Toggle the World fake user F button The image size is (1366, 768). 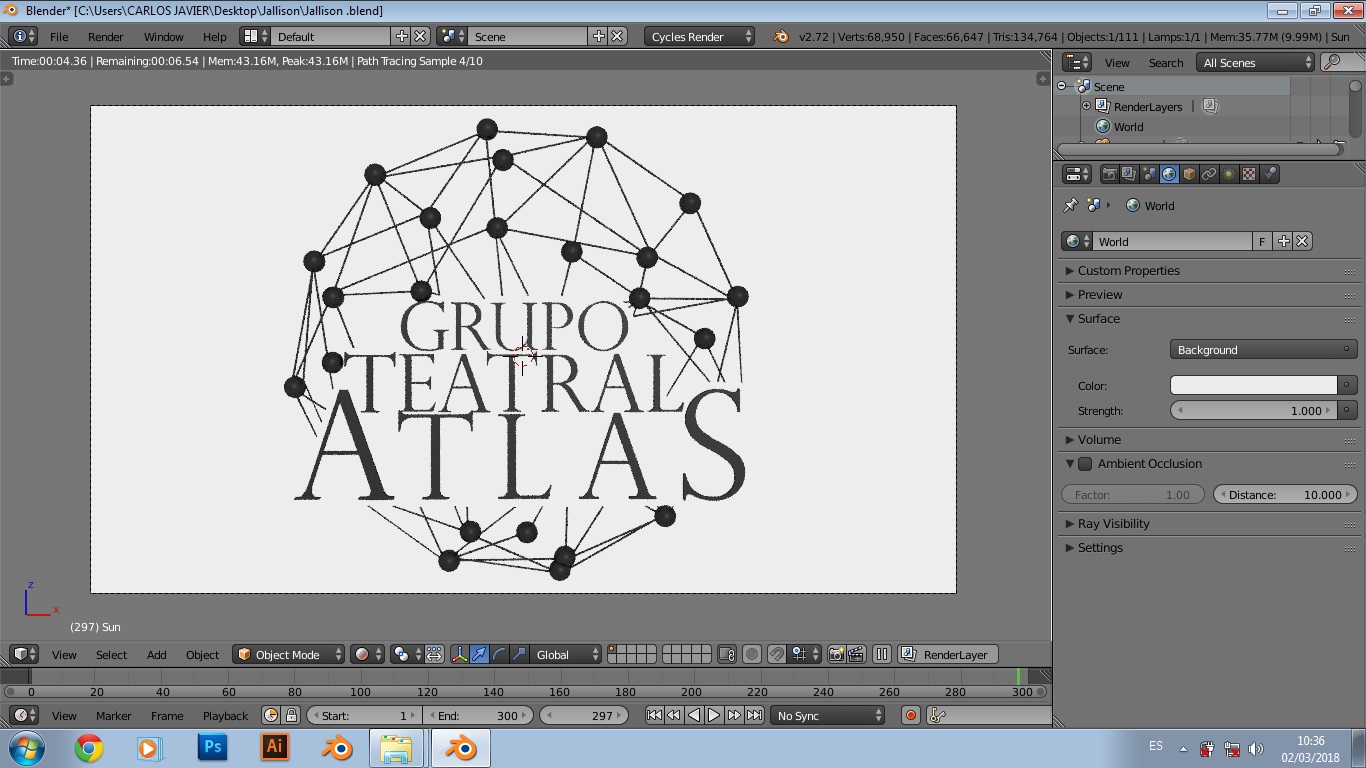[1262, 241]
